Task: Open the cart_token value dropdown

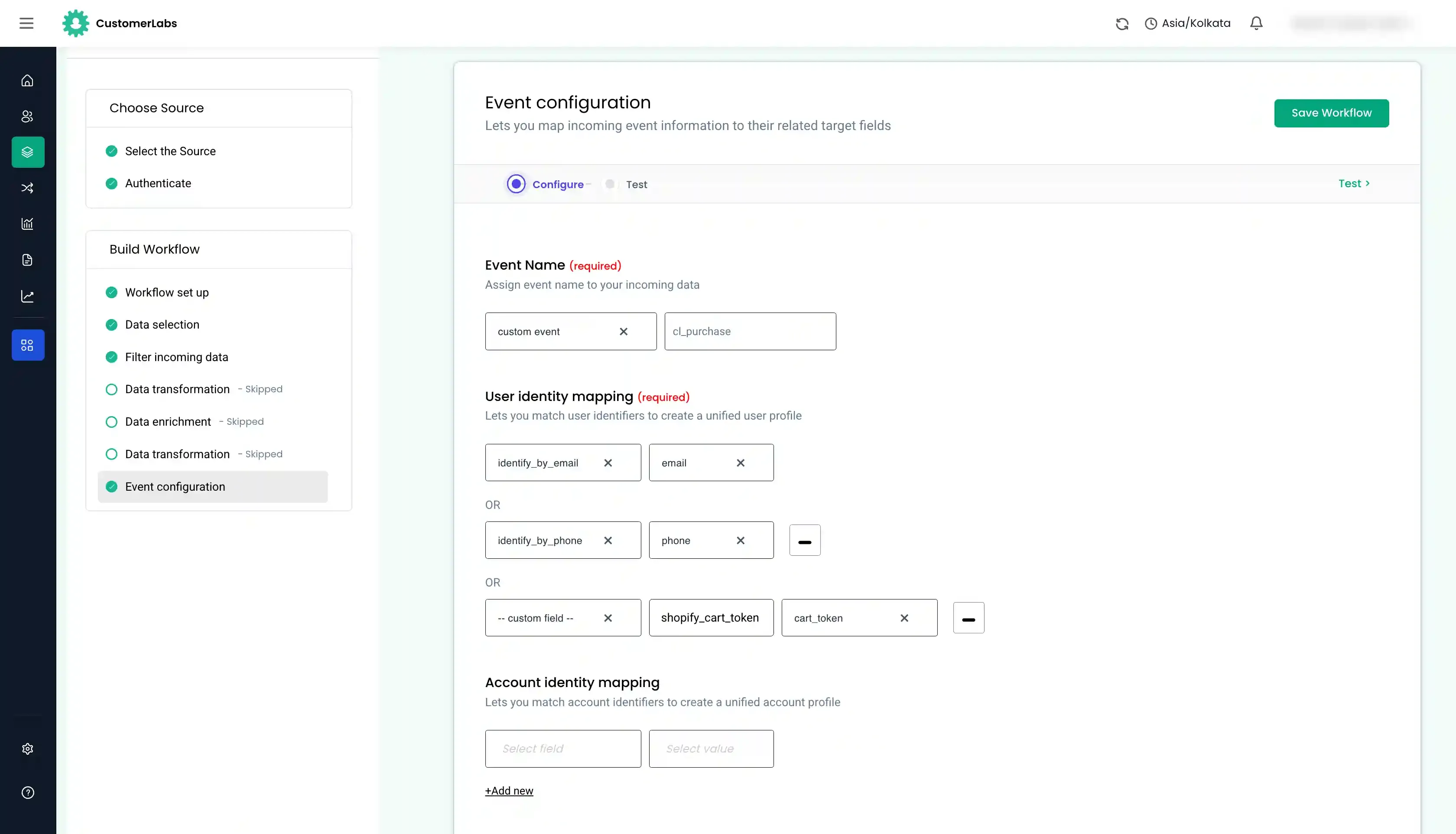Action: pyautogui.click(x=859, y=618)
